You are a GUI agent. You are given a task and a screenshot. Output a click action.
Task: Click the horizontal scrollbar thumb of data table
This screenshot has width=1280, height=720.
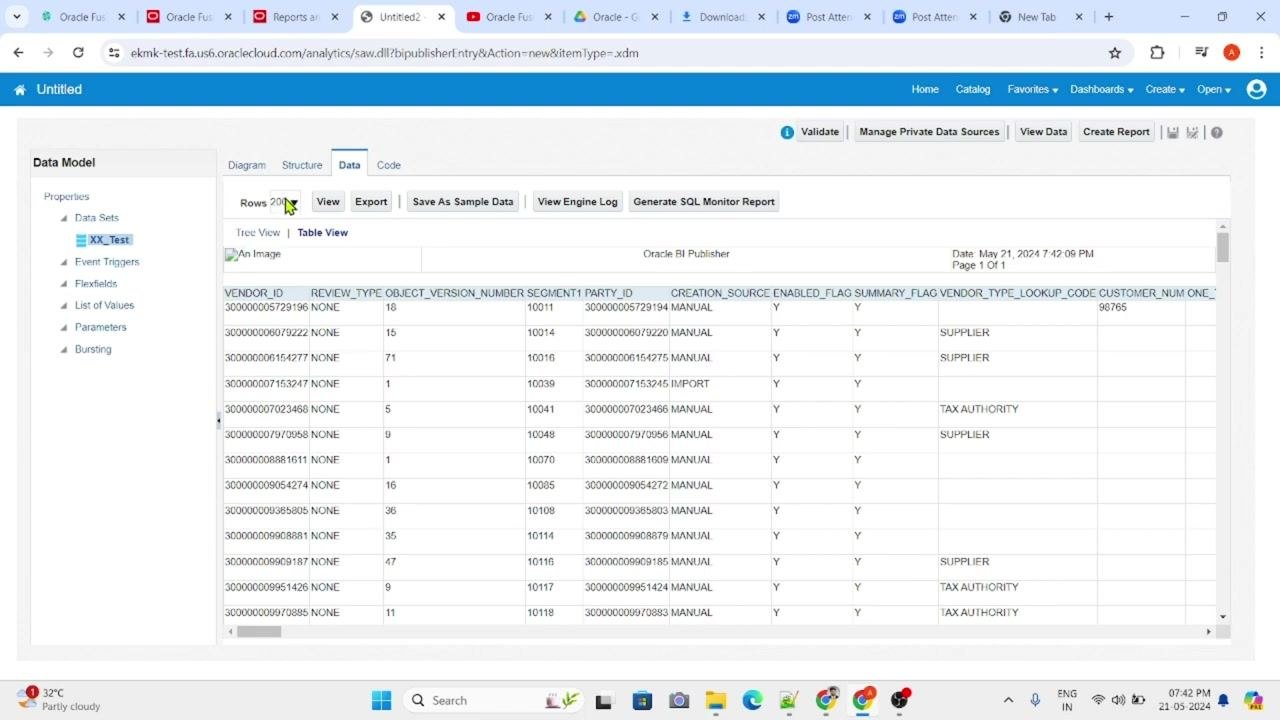click(259, 631)
